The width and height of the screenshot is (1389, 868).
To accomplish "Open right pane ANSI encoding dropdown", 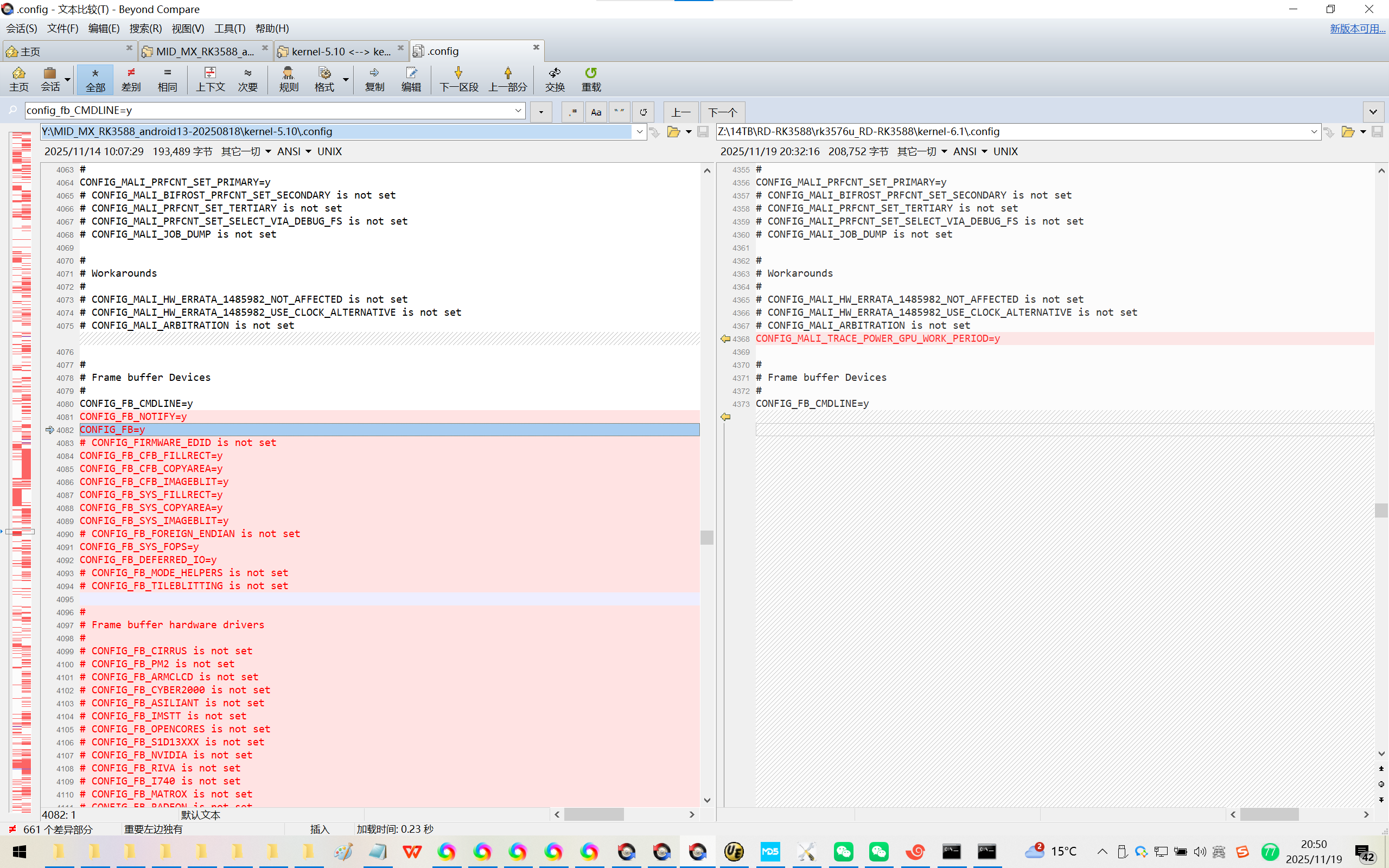I will point(970,151).
